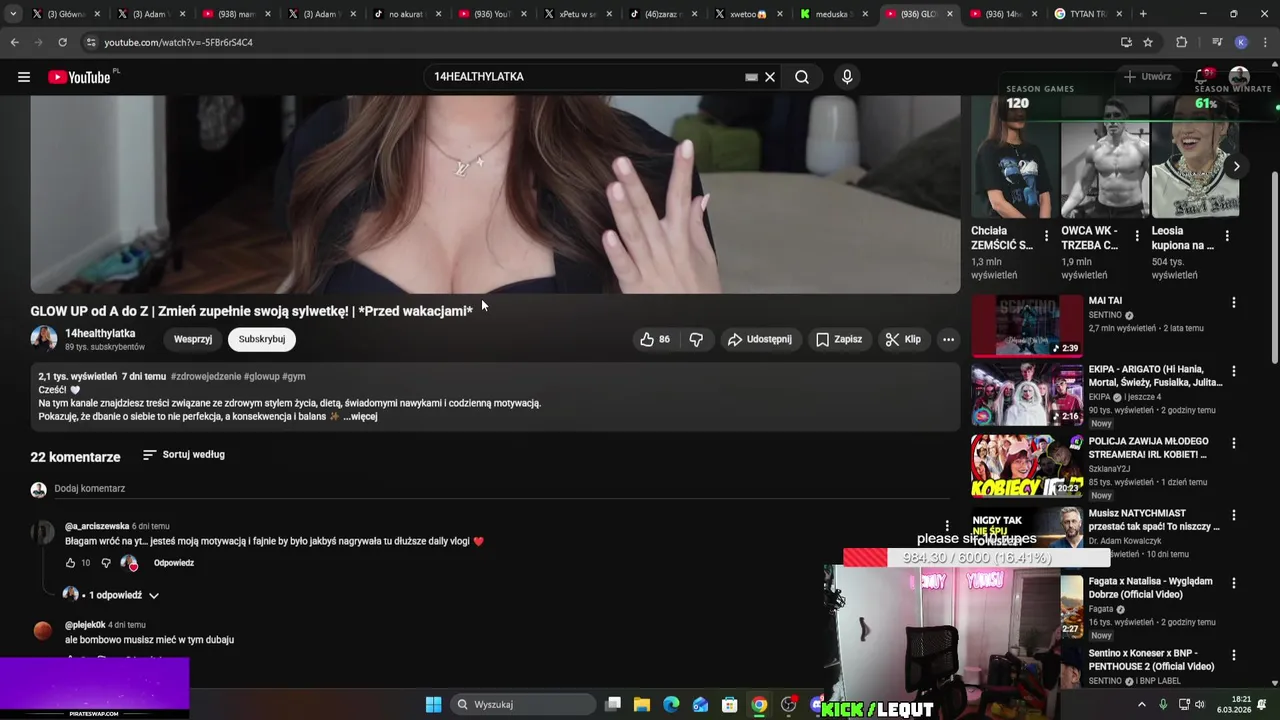Start voice search with microphone icon
This screenshot has width=1280, height=720.
point(847,77)
